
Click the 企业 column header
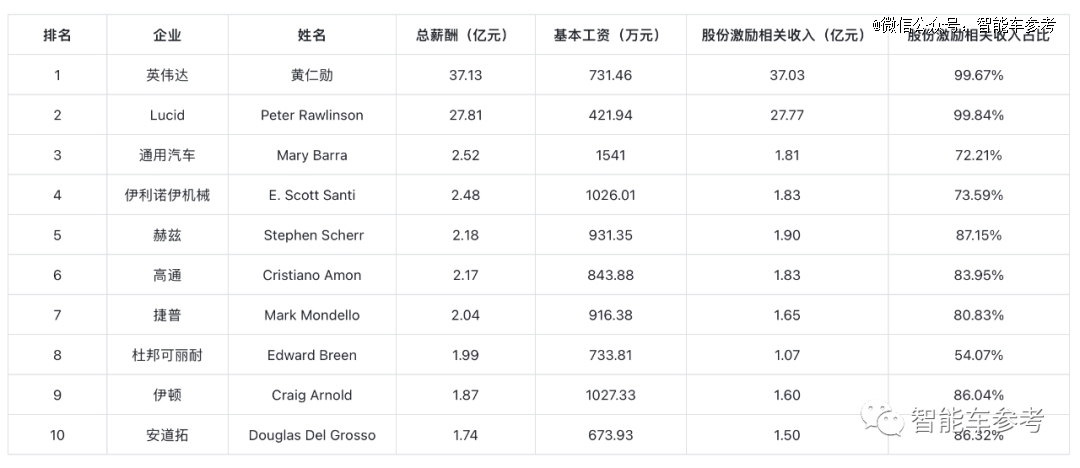167,35
